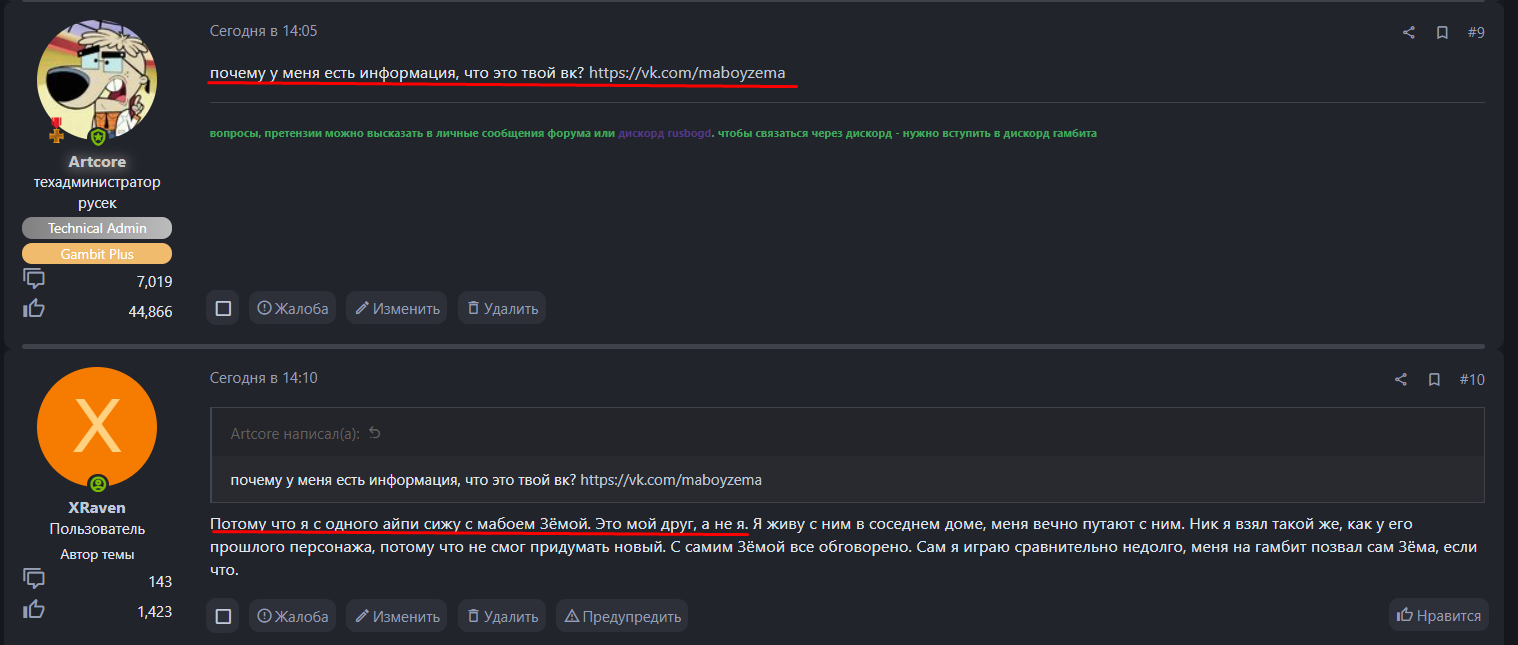The image size is (1518, 645).
Task: Edit XRaven's post with Изменить
Action: [397, 616]
